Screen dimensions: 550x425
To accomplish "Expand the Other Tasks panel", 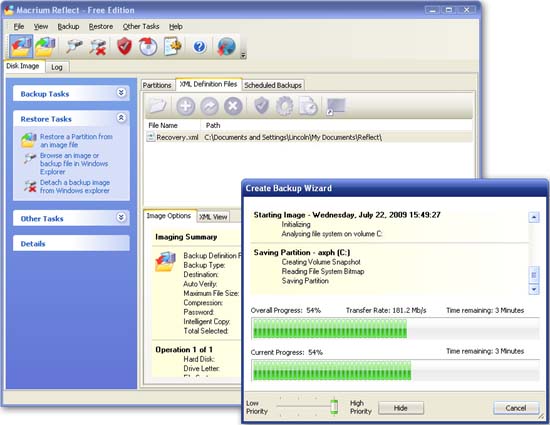I will click(x=121, y=217).
